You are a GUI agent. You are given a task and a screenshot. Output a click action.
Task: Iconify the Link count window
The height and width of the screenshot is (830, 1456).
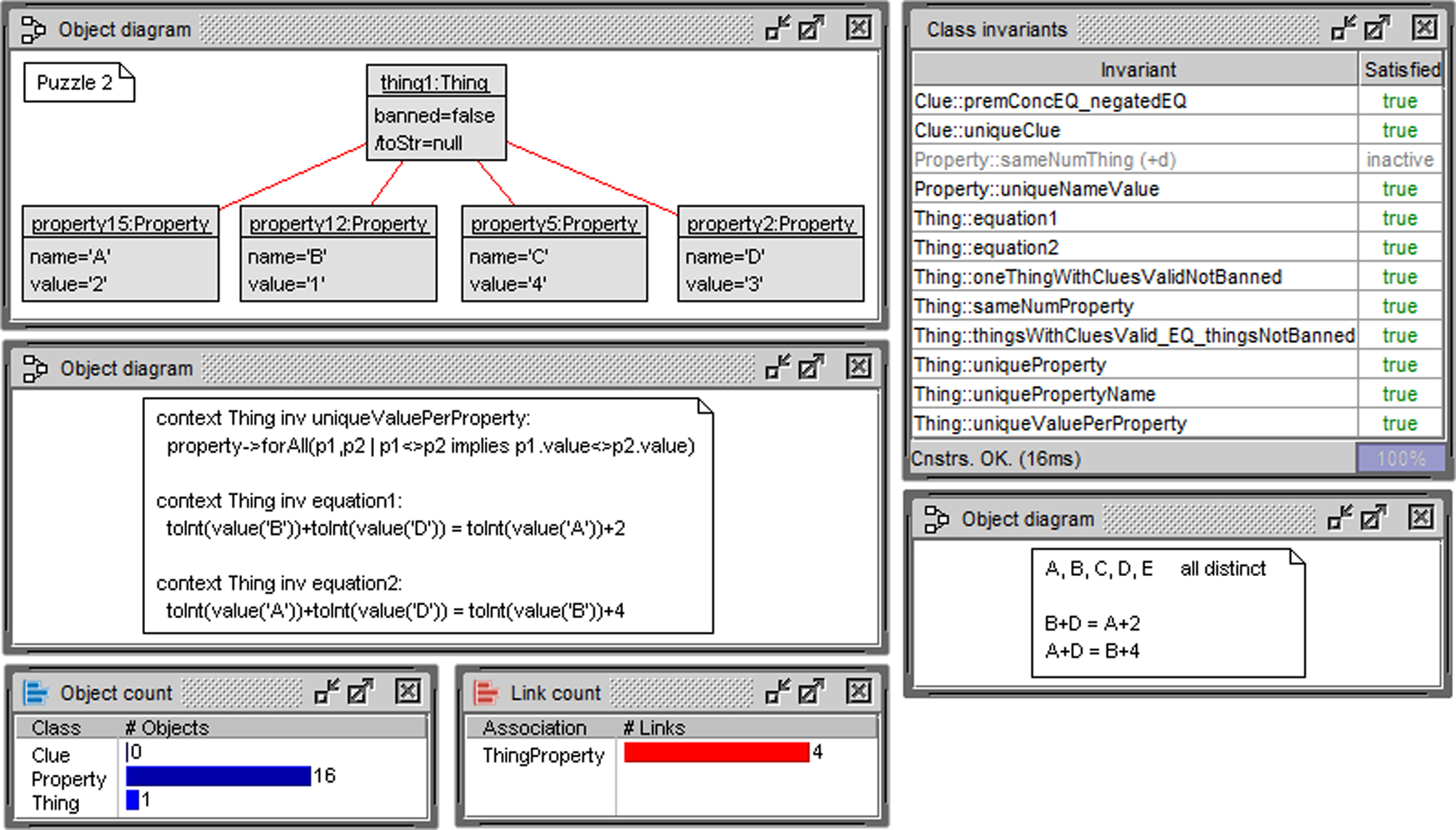coord(777,691)
